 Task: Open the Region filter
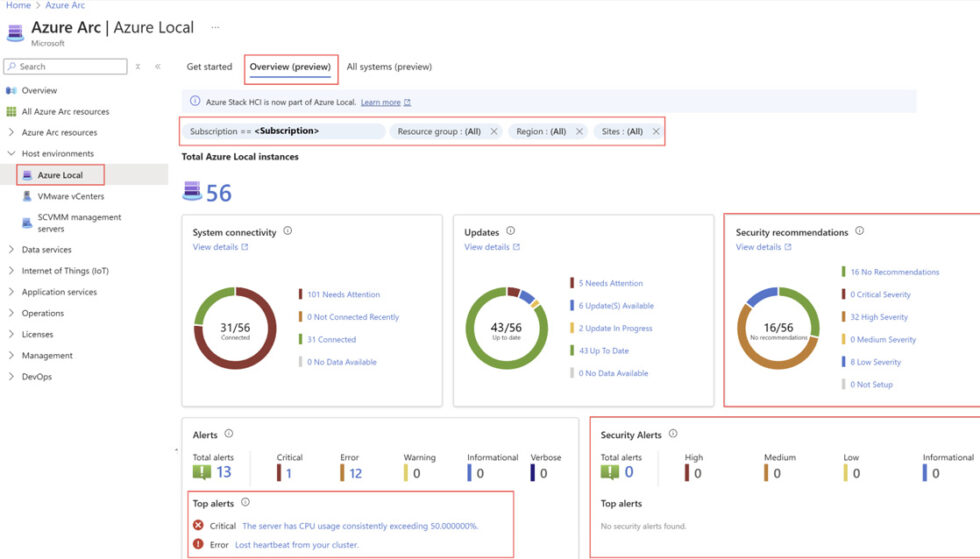[541, 132]
